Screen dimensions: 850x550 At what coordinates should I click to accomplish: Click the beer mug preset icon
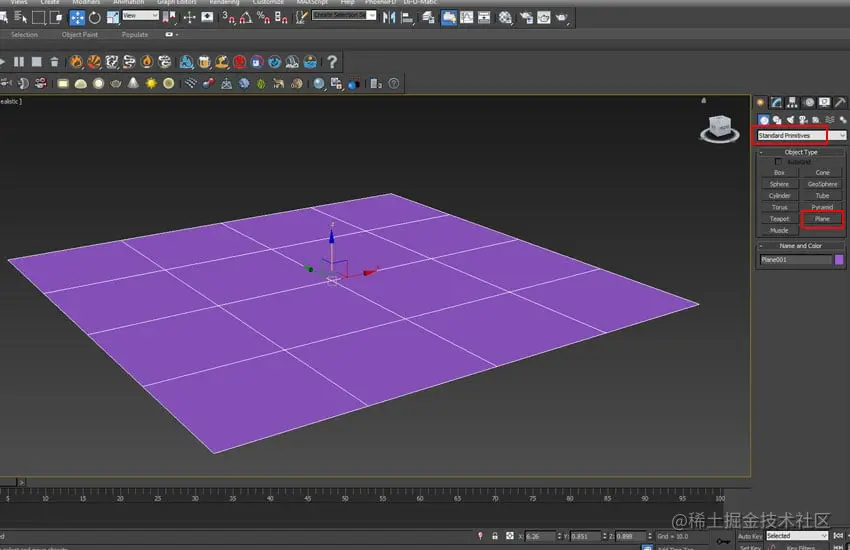click(x=204, y=62)
